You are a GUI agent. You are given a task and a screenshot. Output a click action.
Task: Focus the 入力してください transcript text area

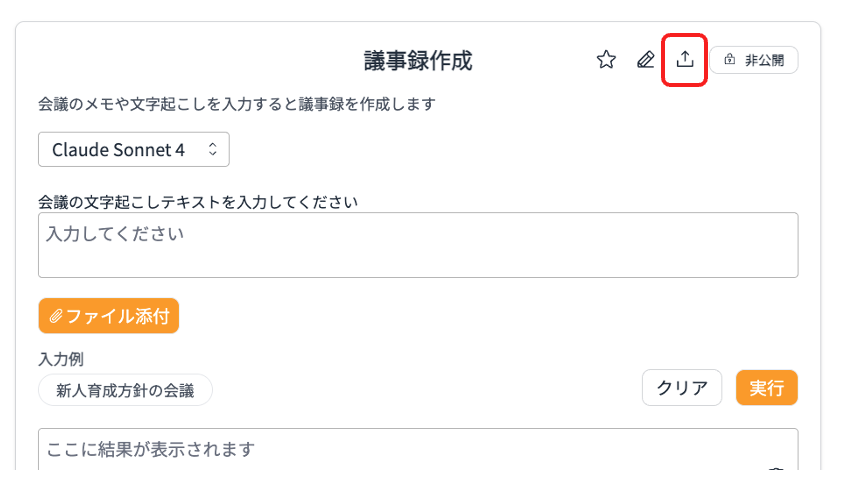point(418,245)
